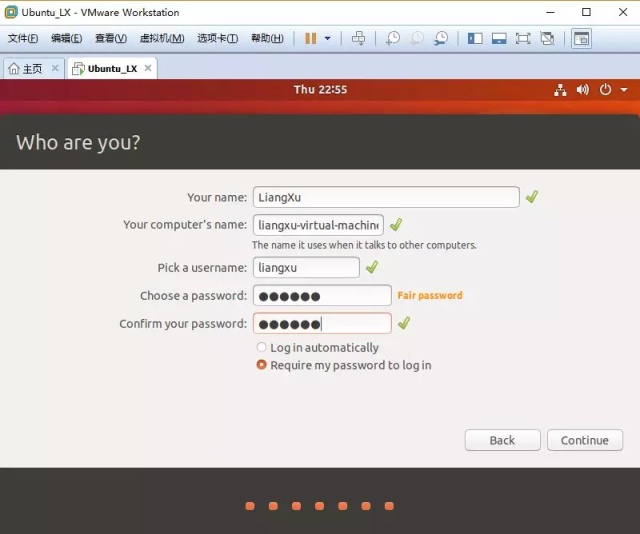Screen dimensions: 640x534
Task: Click the Your name input field
Action: (386, 197)
